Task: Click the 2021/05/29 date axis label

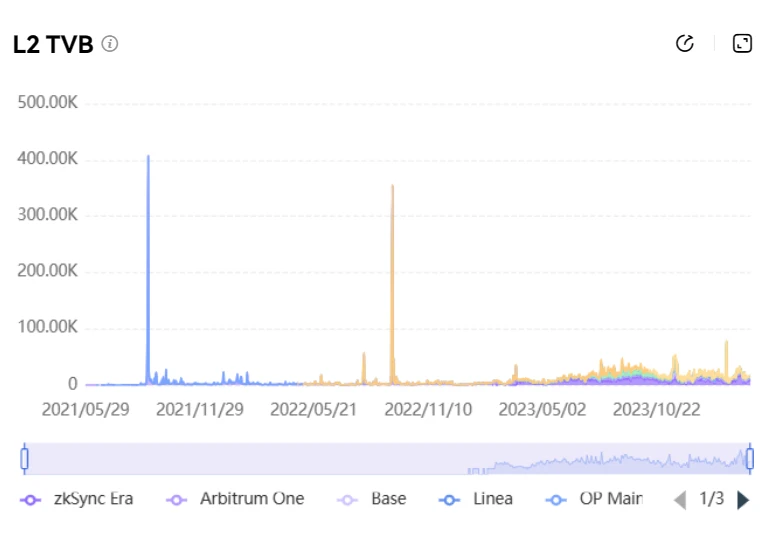Action: [x=85, y=409]
